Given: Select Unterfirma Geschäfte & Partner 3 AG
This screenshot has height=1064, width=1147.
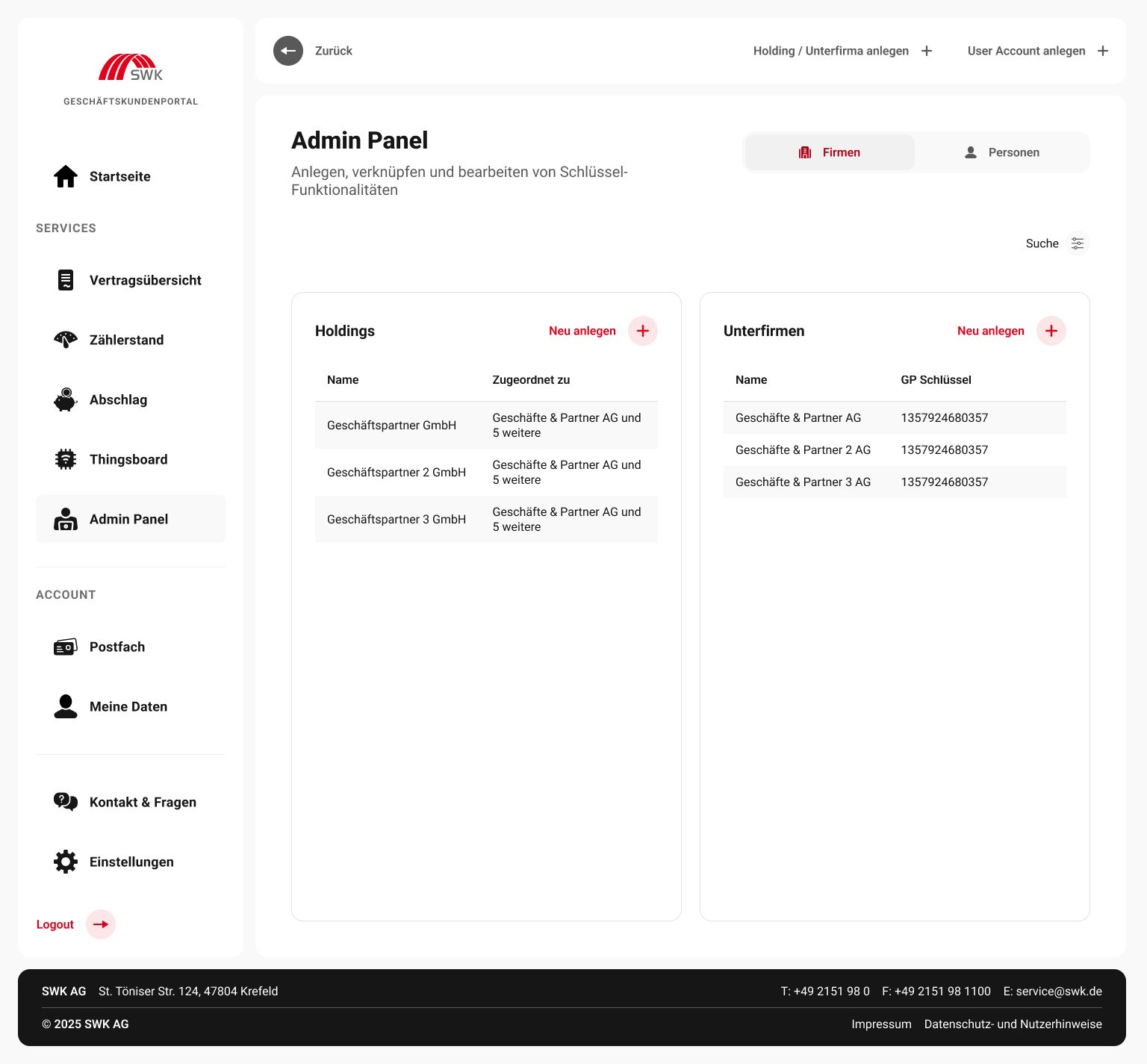Looking at the screenshot, I should [x=895, y=482].
